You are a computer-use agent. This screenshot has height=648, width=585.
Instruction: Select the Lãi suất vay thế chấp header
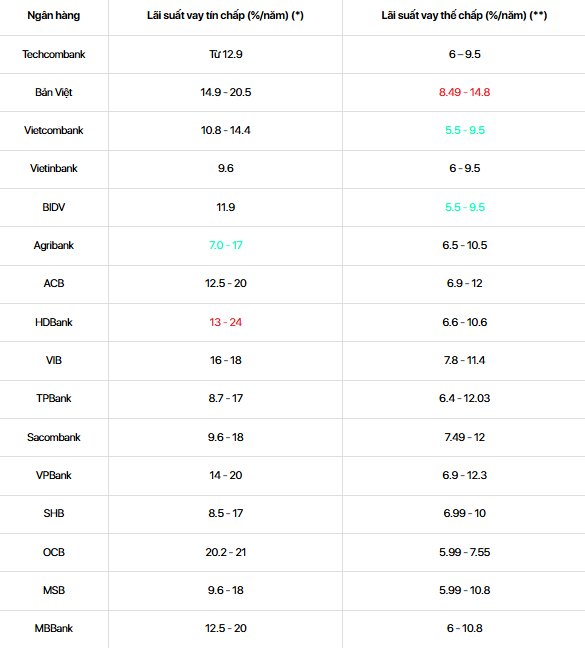pyautogui.click(x=464, y=16)
